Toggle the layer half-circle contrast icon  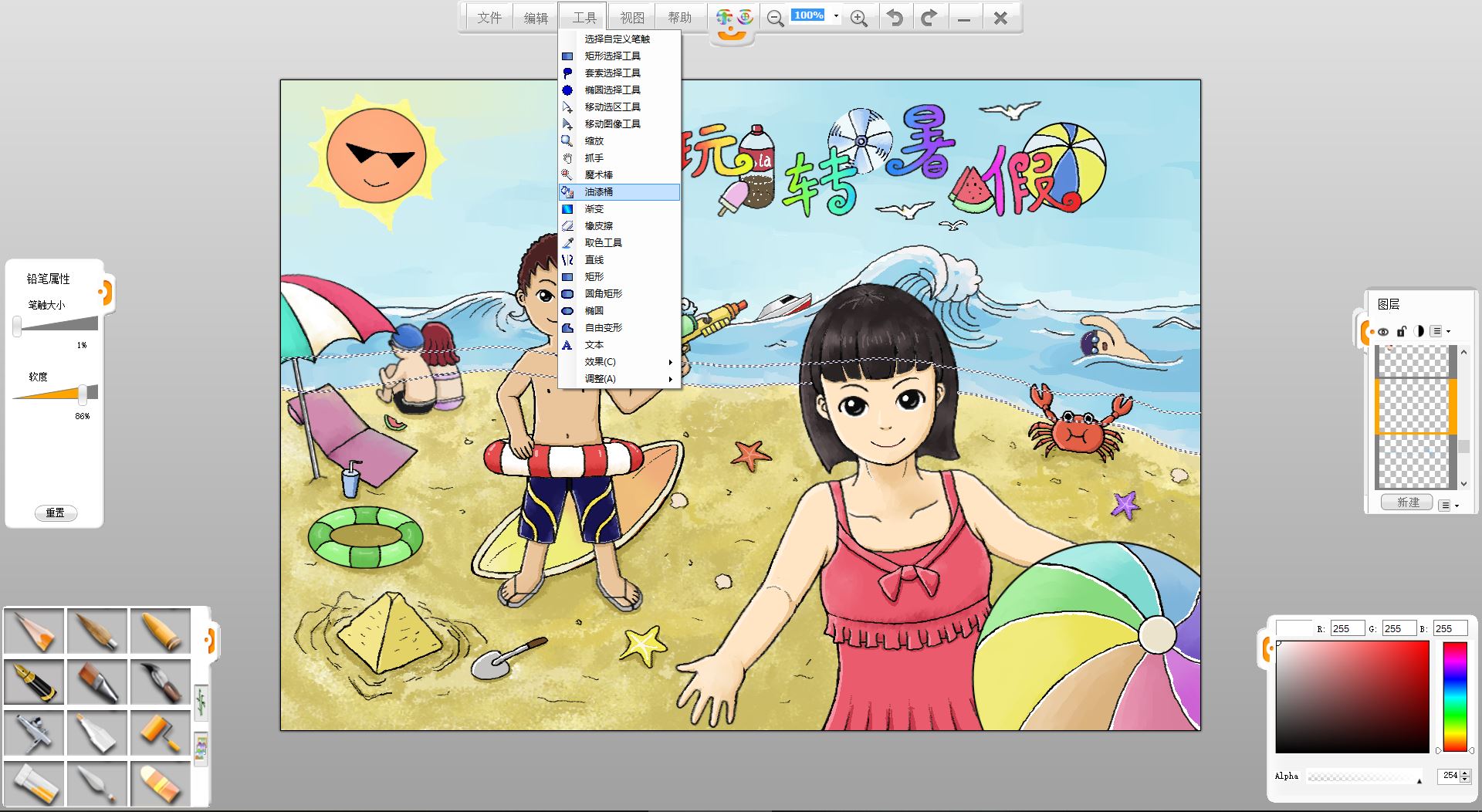tap(1419, 331)
